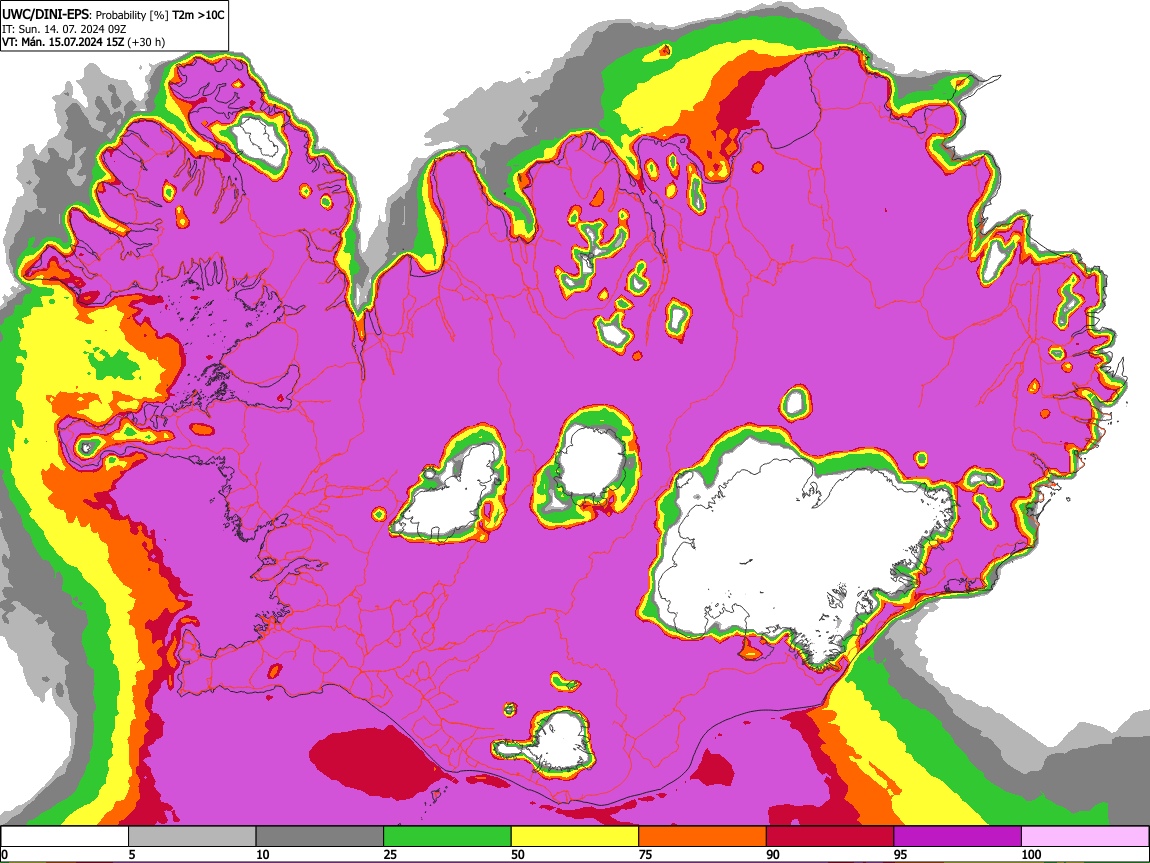The height and width of the screenshot is (863, 1150).
Task: Click the legend value '10'
Action: [263, 854]
